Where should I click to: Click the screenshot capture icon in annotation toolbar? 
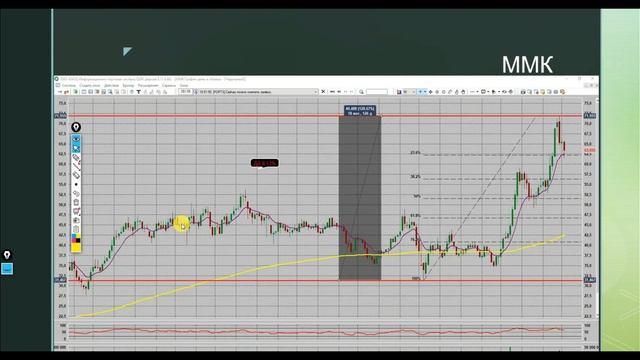click(76, 211)
